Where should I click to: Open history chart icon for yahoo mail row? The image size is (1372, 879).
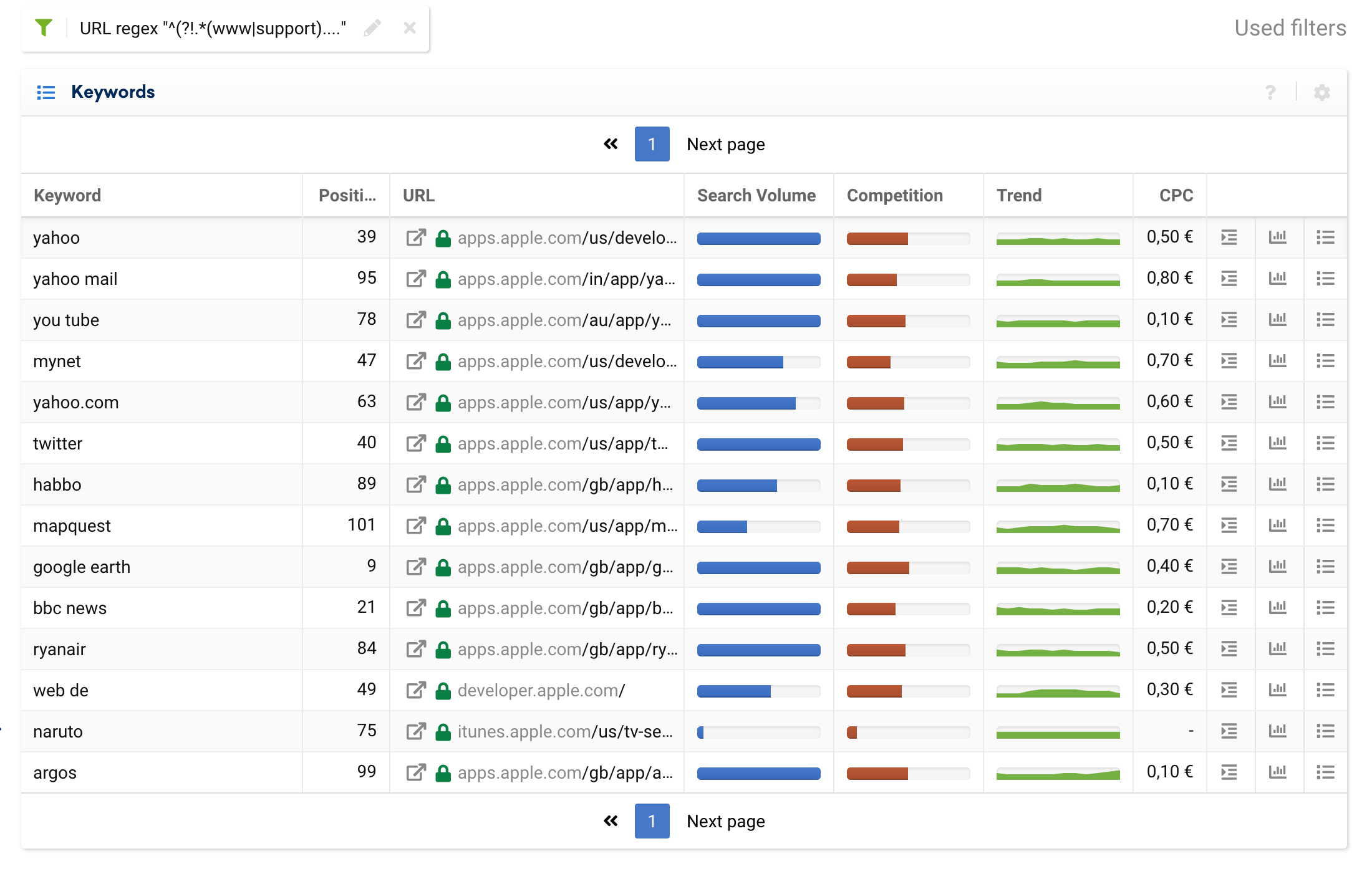point(1278,278)
